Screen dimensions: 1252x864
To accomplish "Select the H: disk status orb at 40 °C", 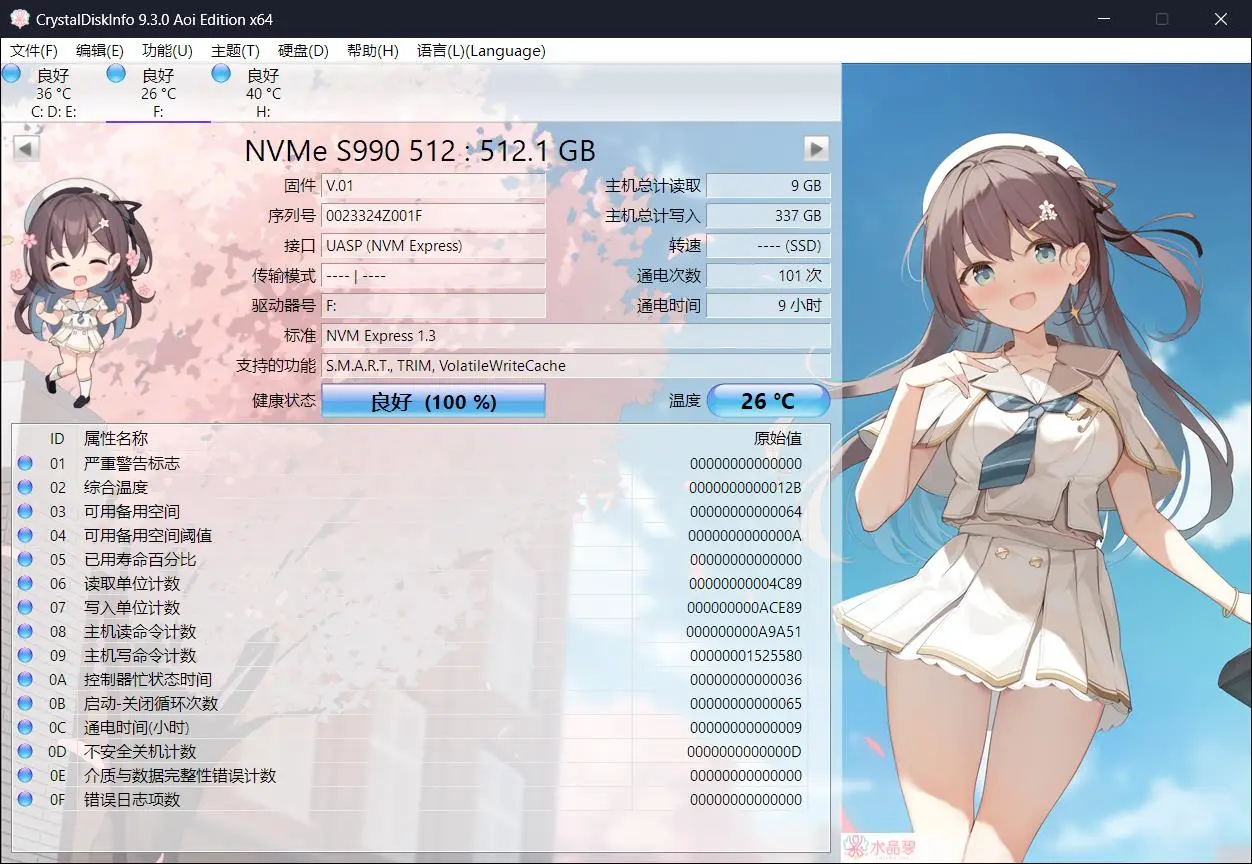I will [221, 73].
